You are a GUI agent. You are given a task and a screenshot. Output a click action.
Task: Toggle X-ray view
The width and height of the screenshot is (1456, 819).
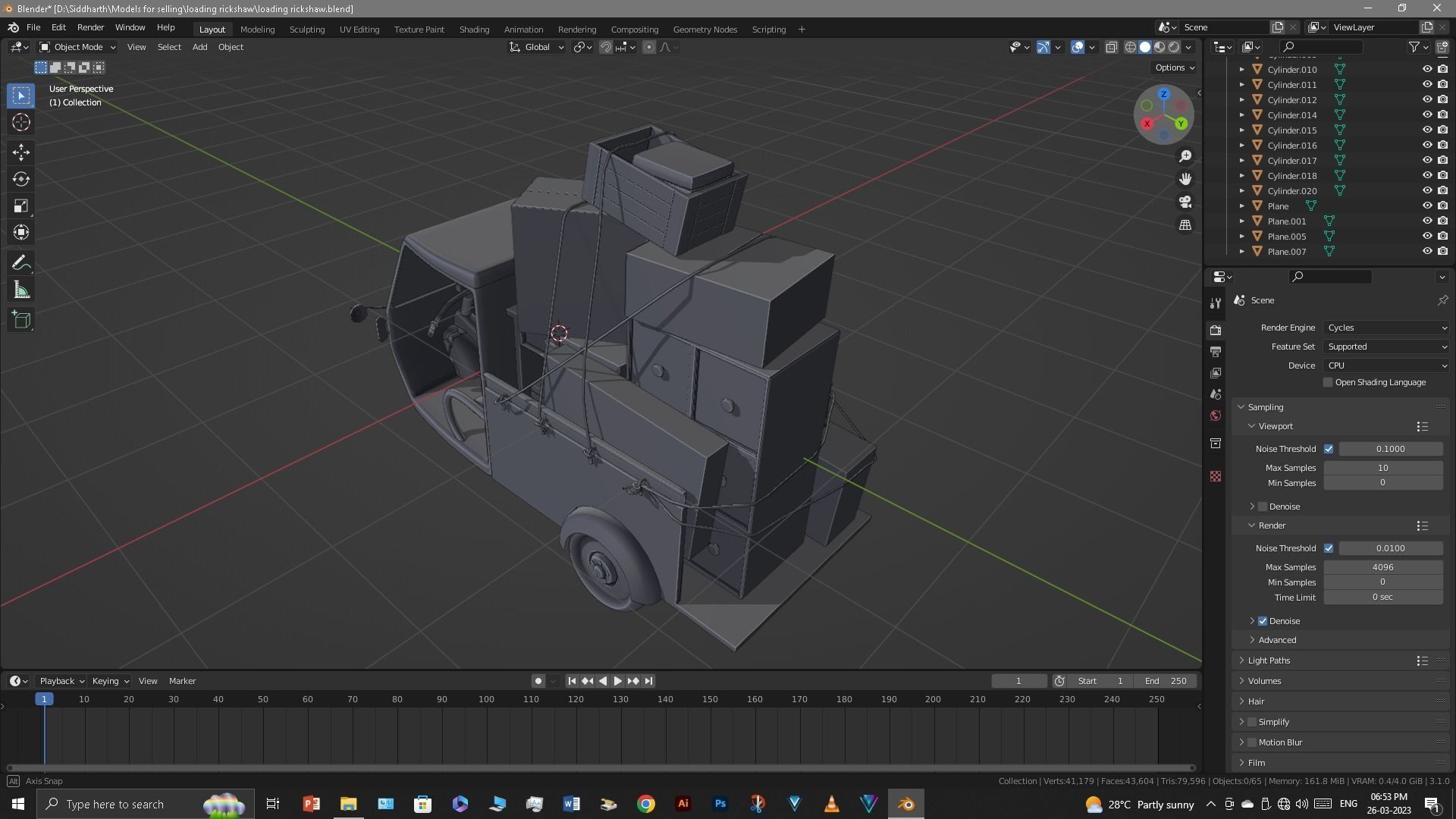(x=1111, y=47)
